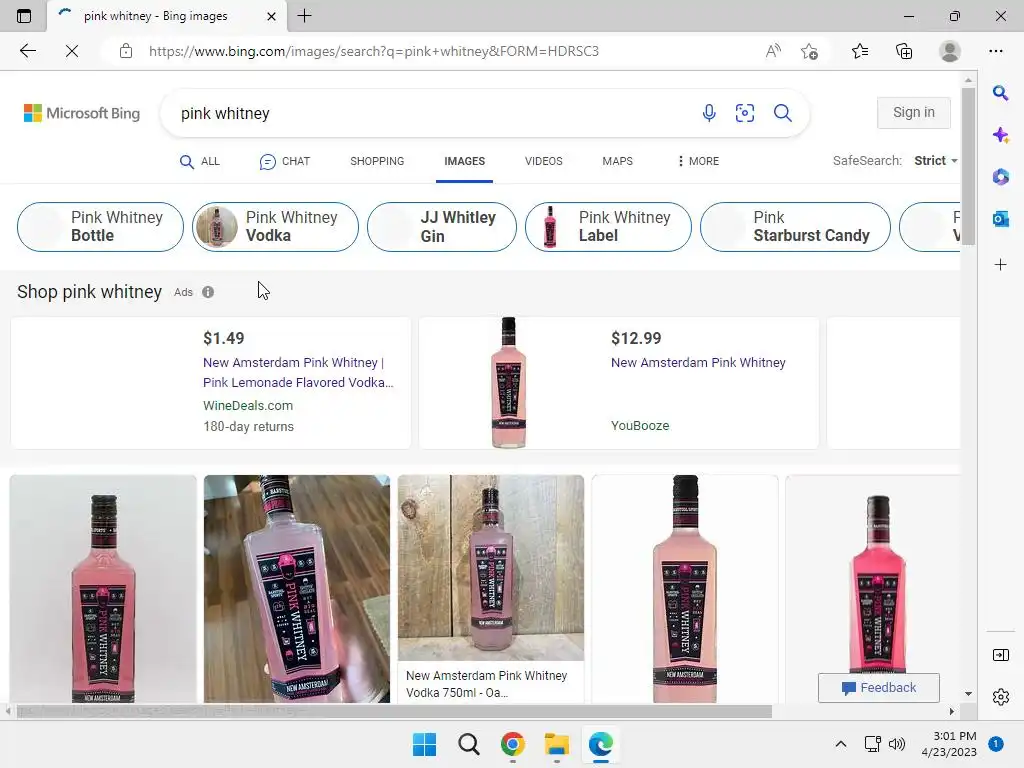Click the horizontal scrollbar thumb

coord(393,711)
